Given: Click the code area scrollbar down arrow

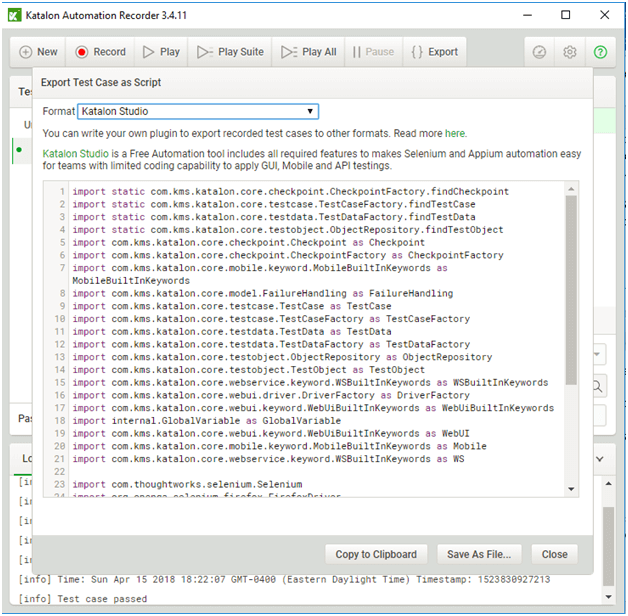Looking at the screenshot, I should [x=571, y=489].
